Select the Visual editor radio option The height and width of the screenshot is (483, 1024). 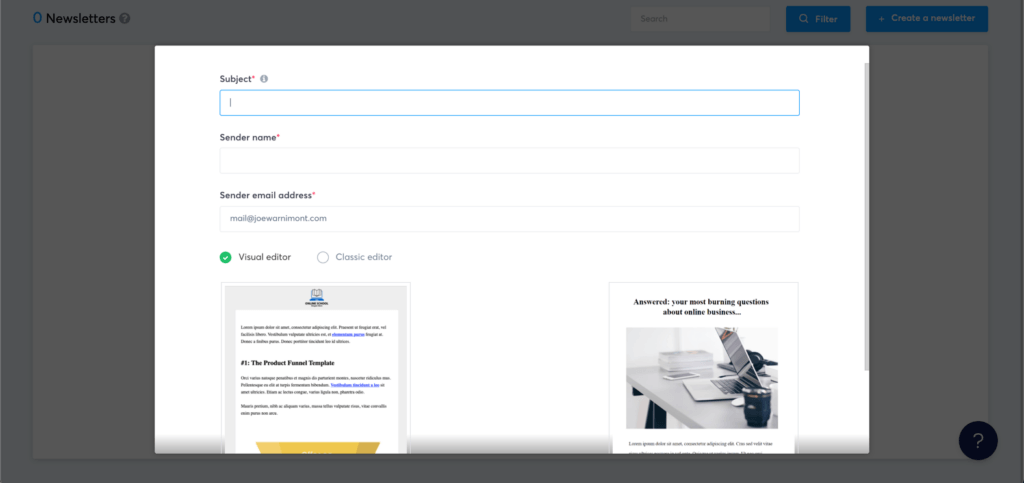point(225,257)
